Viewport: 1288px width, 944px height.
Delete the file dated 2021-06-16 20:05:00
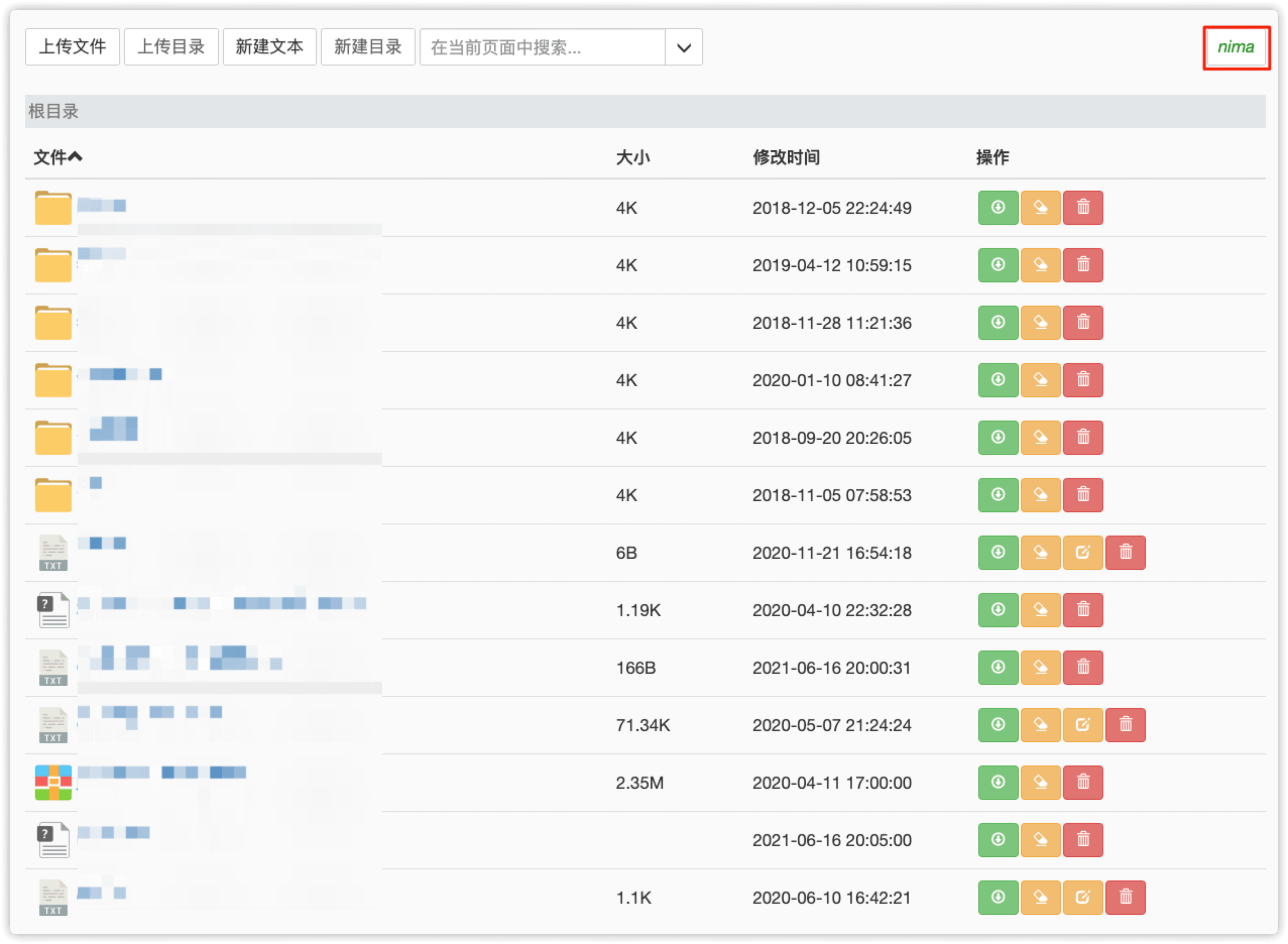pyautogui.click(x=1083, y=840)
